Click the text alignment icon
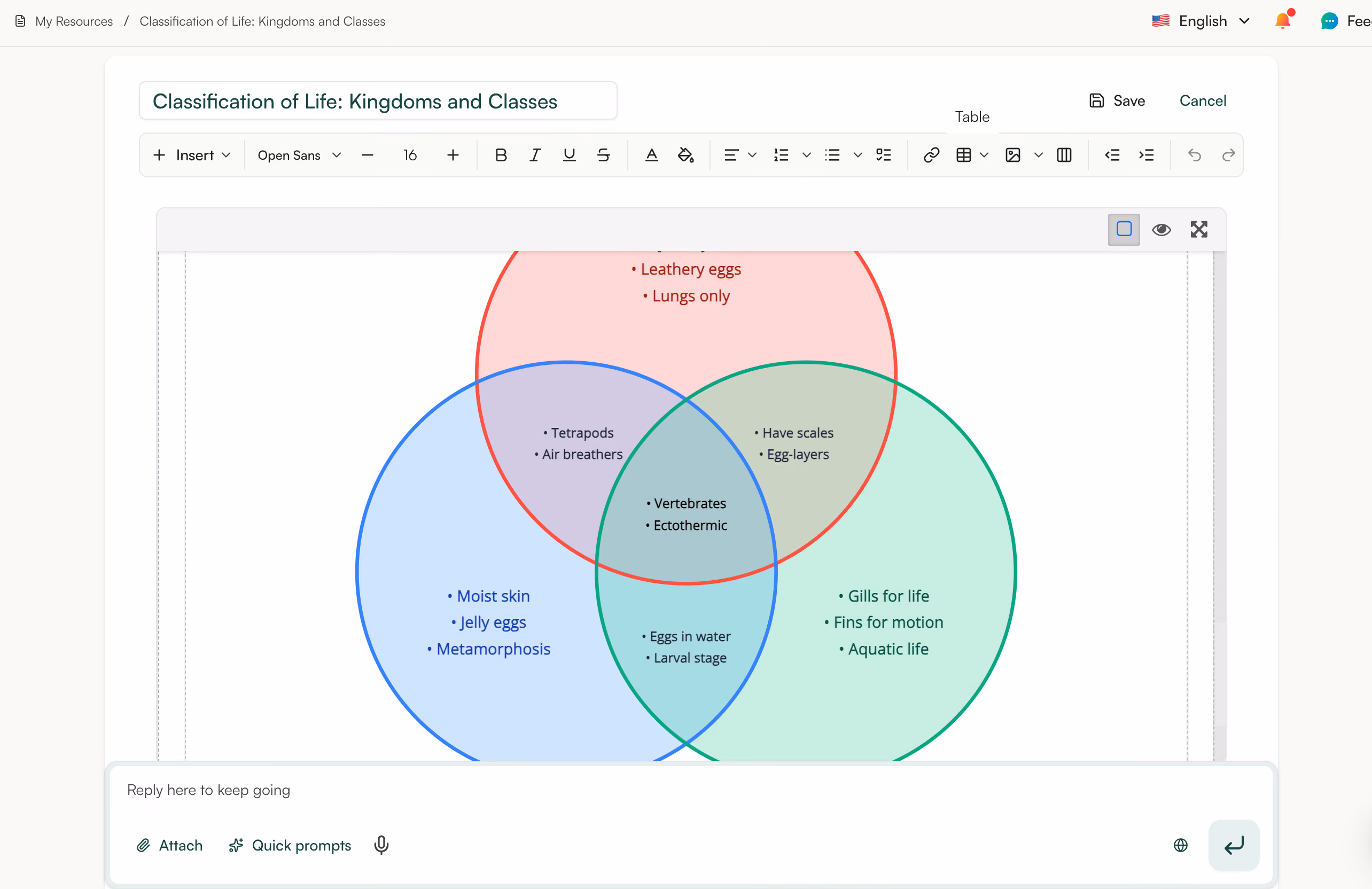 tap(731, 155)
